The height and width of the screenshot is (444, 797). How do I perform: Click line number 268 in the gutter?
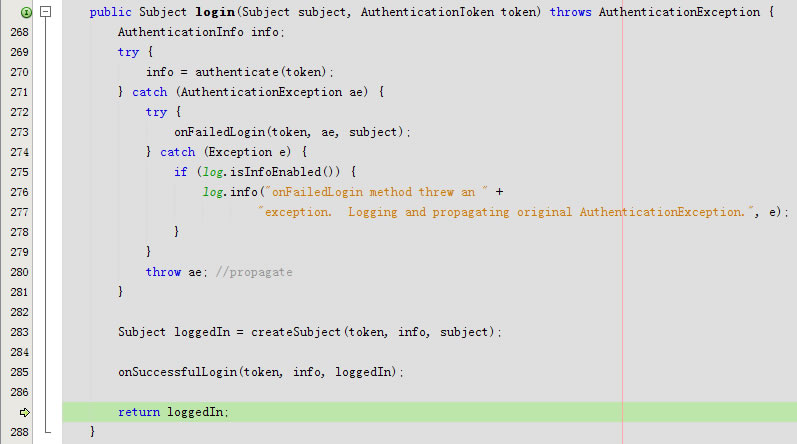tap(19, 32)
